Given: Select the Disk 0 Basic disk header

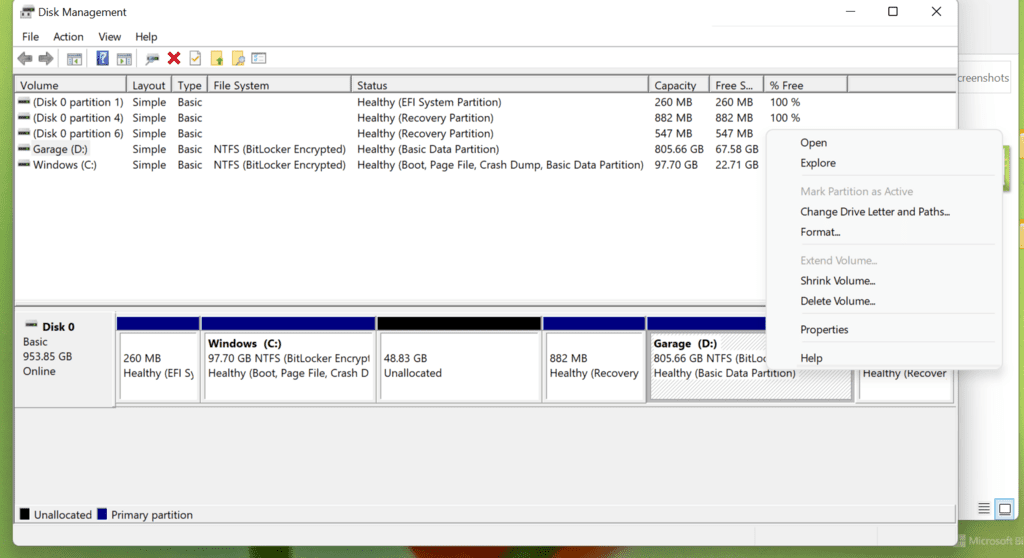Looking at the screenshot, I should pos(65,359).
